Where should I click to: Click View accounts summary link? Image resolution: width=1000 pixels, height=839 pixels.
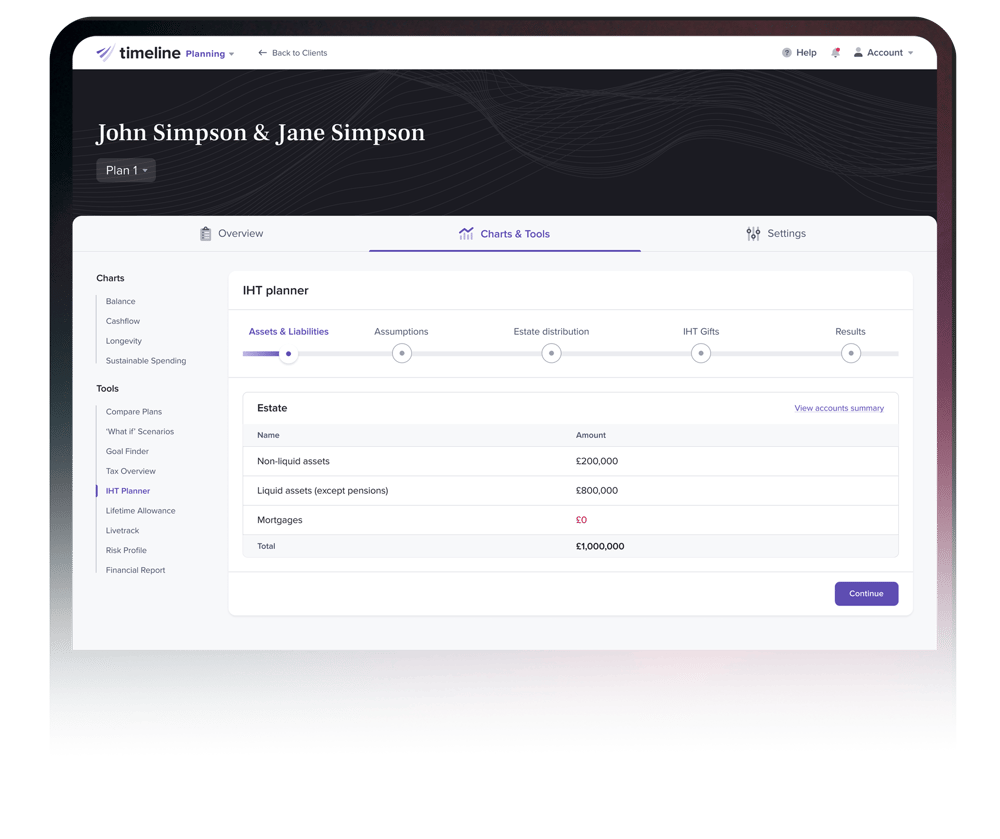[x=839, y=408]
